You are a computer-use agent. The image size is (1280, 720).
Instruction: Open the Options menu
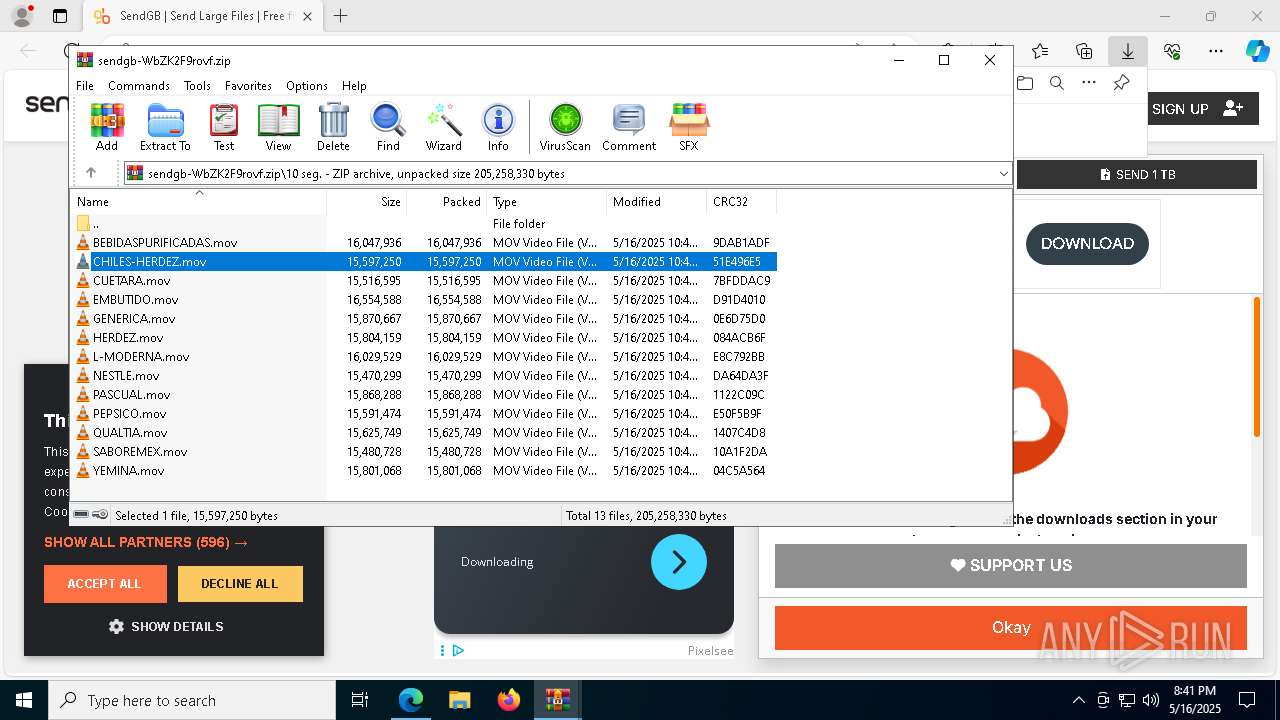[307, 86]
